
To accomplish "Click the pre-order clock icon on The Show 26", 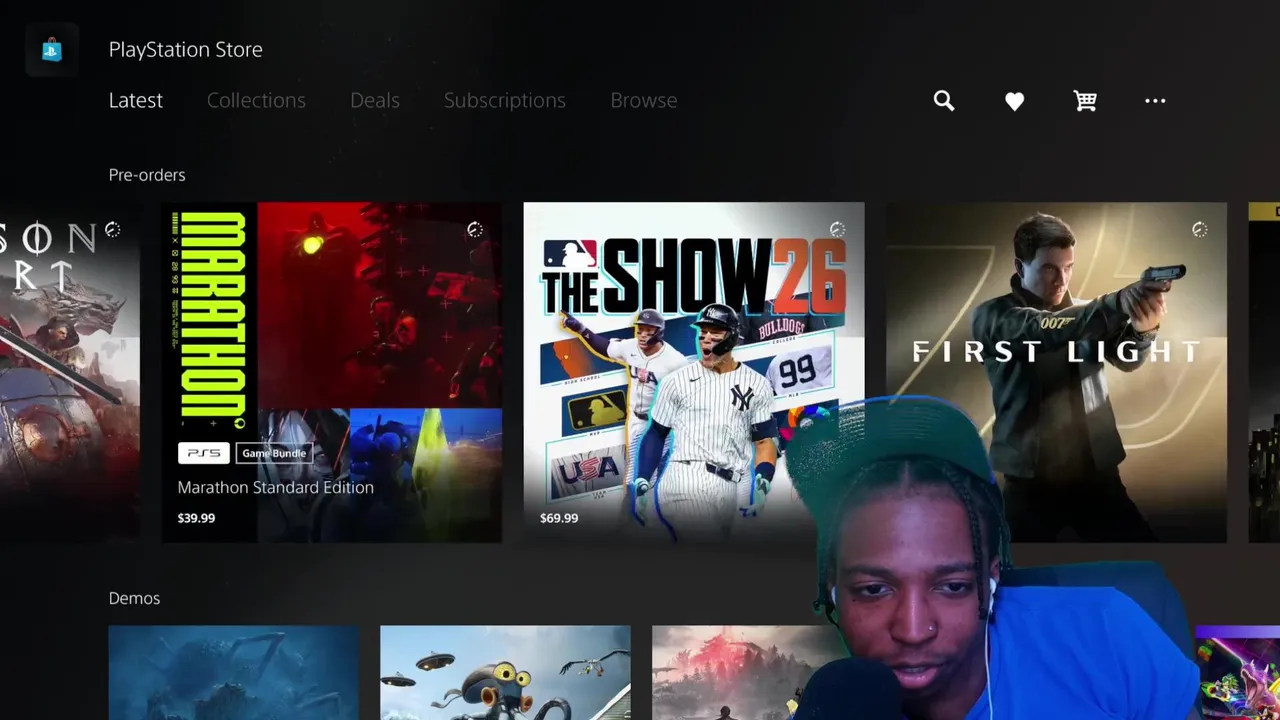I will tap(837, 230).
